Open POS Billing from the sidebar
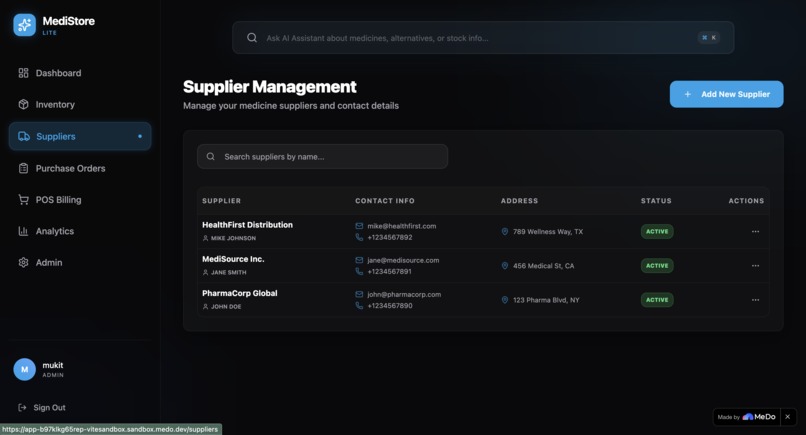 point(80,200)
